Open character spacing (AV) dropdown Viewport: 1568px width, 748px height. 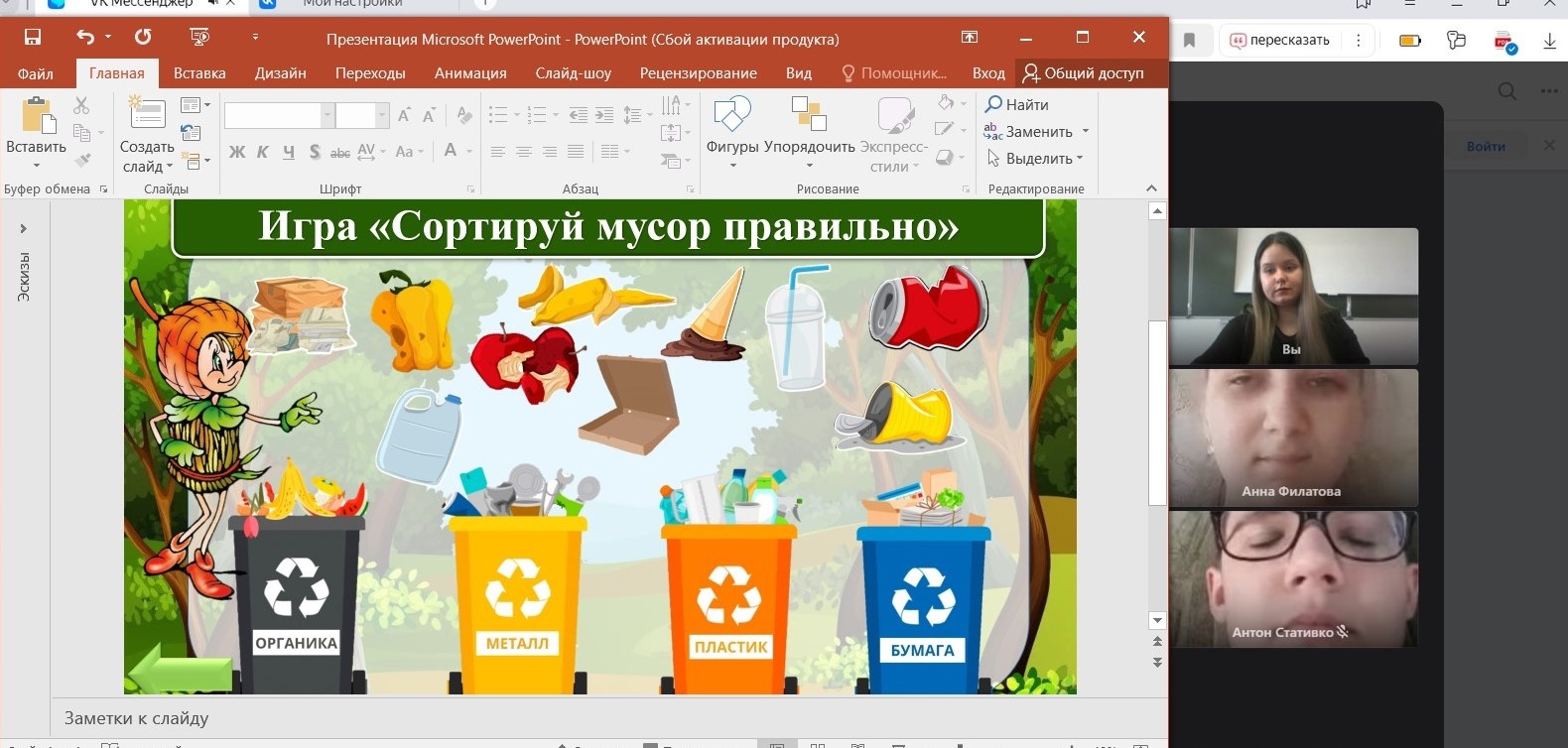[370, 152]
